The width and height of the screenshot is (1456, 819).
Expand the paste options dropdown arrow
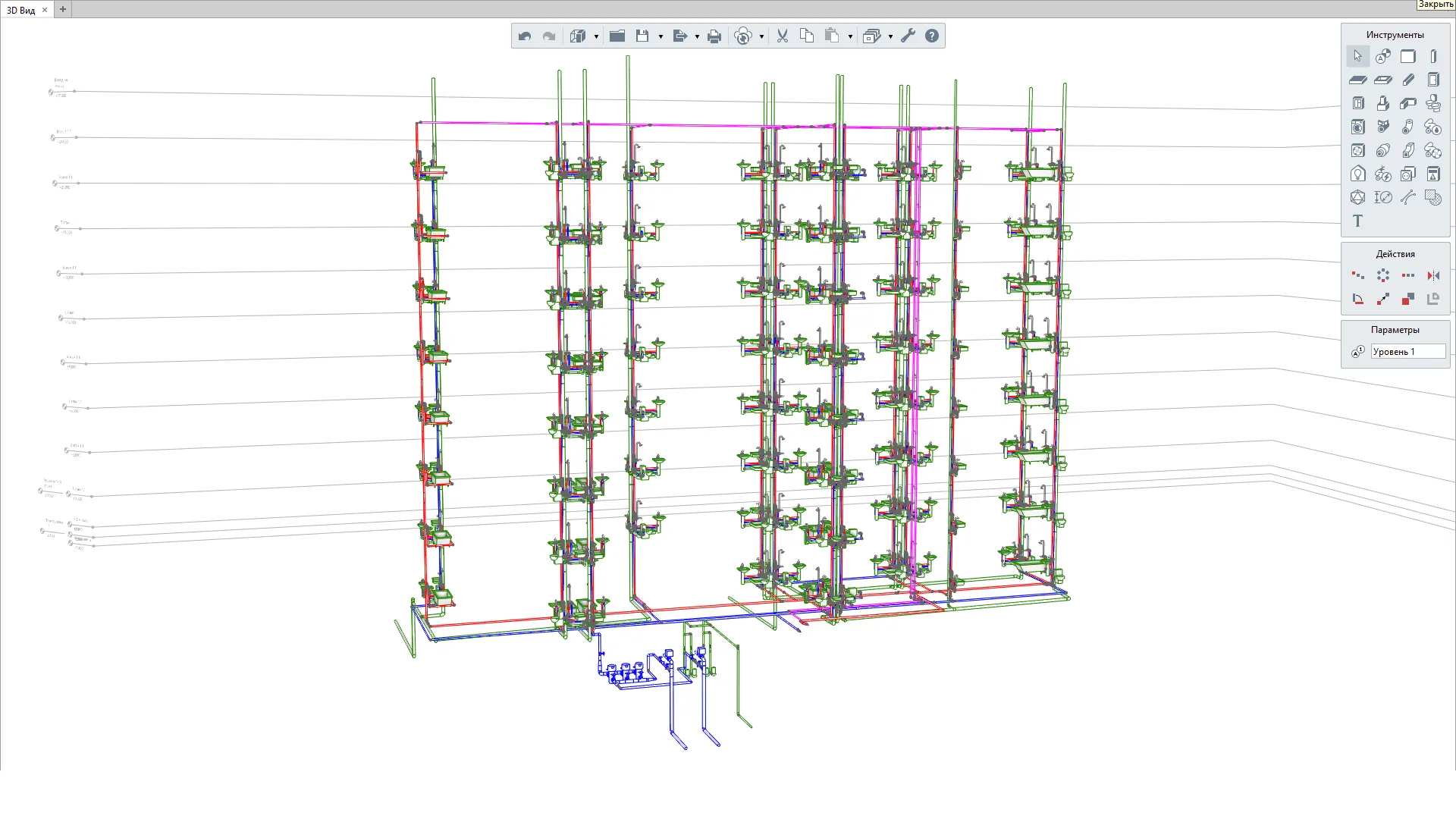click(850, 36)
